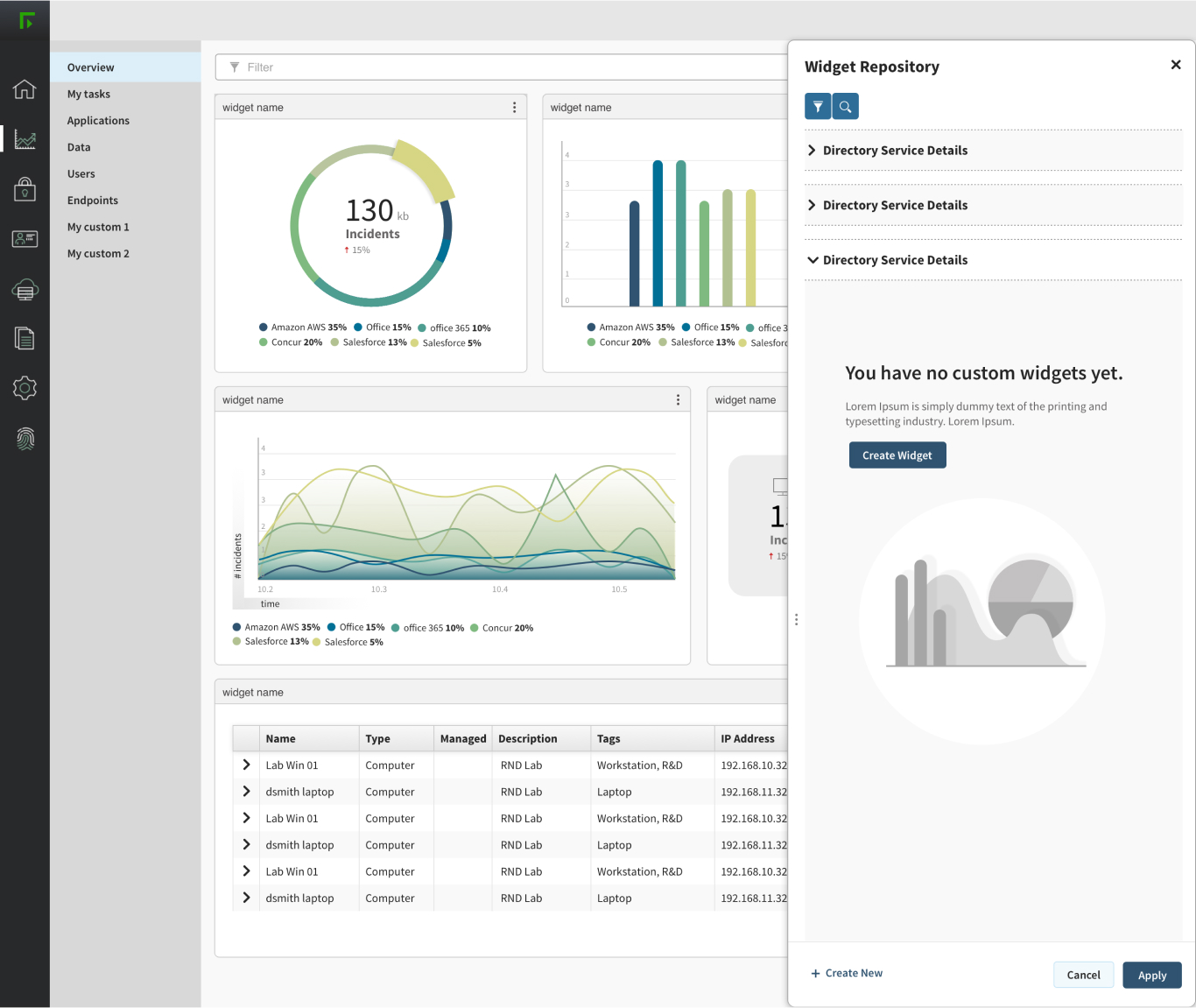Click the Tags column header
Screen dimensions: 1196x1008
(x=652, y=738)
